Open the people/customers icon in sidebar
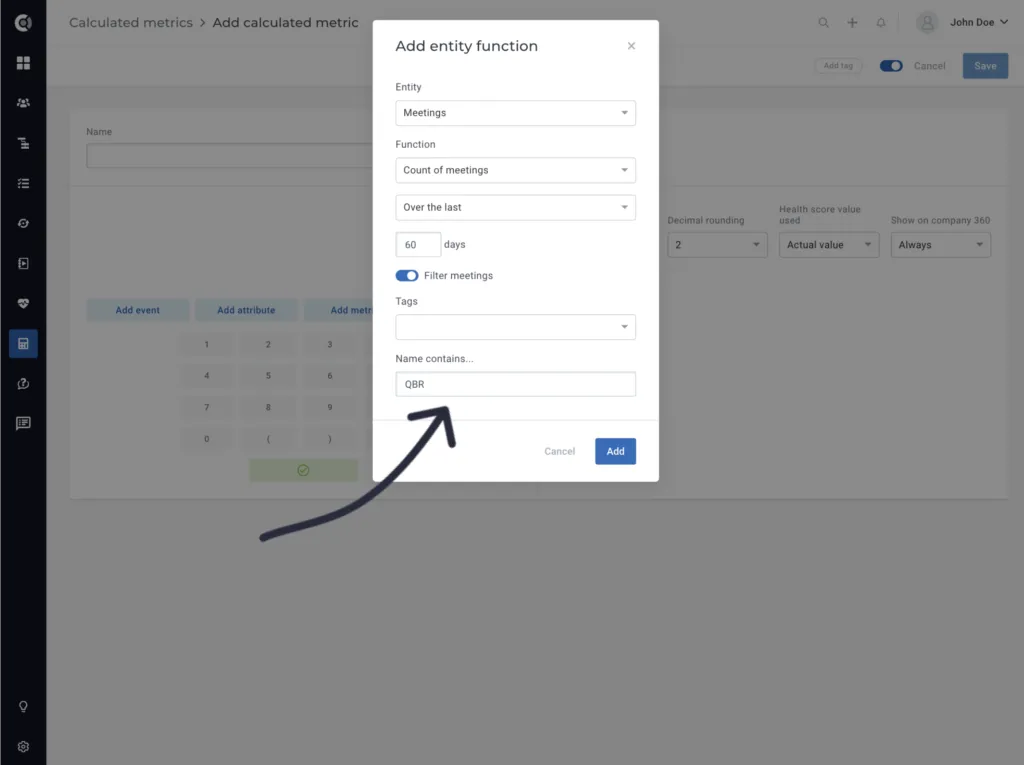Image resolution: width=1024 pixels, height=765 pixels. coord(23,103)
